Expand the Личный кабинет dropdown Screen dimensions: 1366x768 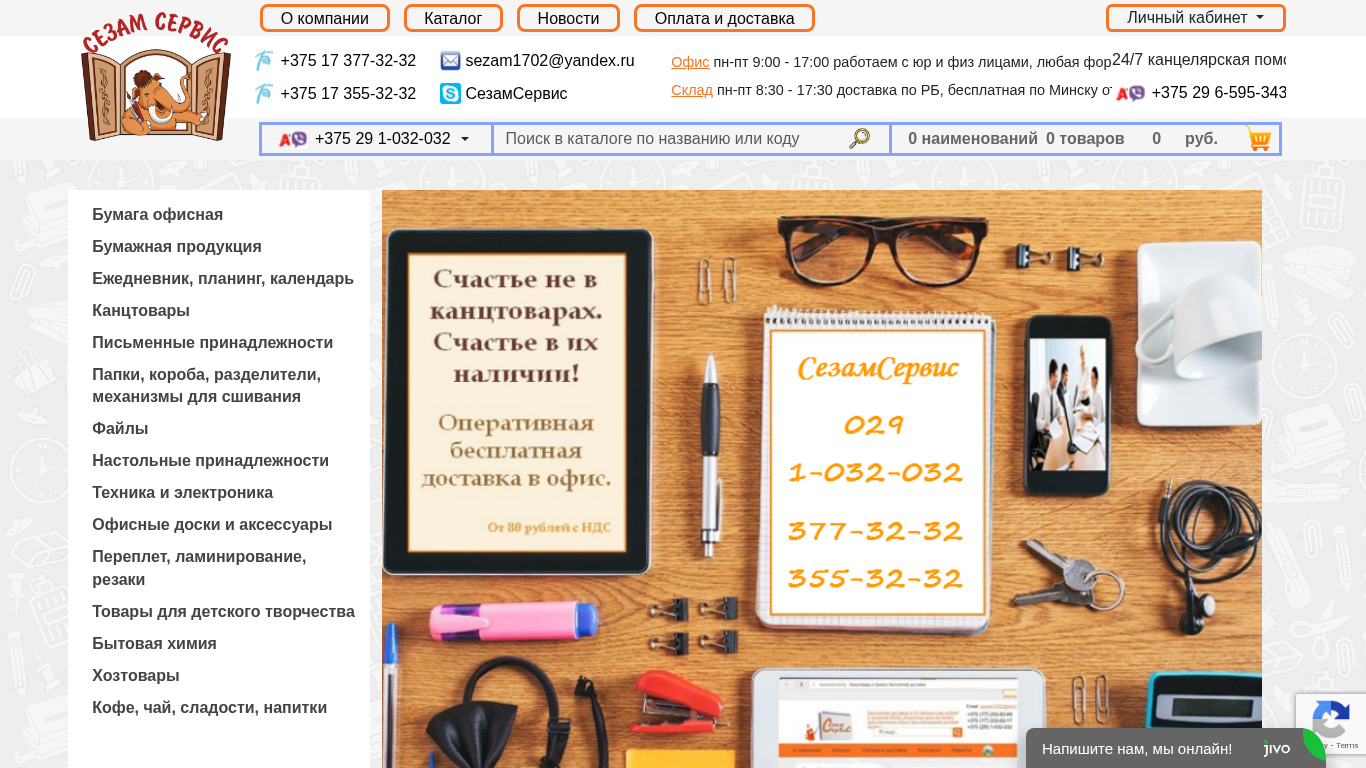(x=1195, y=18)
